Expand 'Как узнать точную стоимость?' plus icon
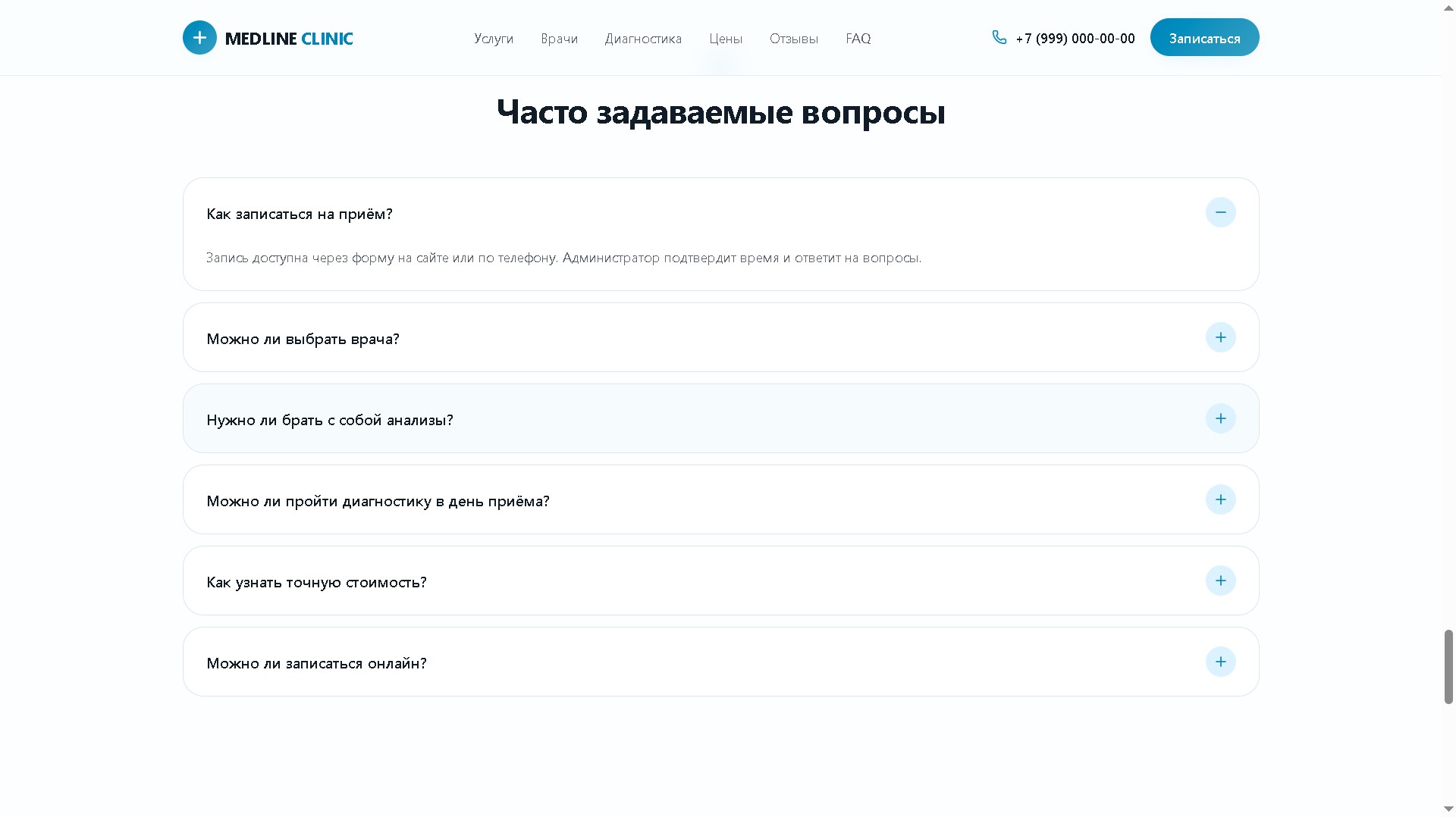1456x817 pixels. click(1220, 581)
